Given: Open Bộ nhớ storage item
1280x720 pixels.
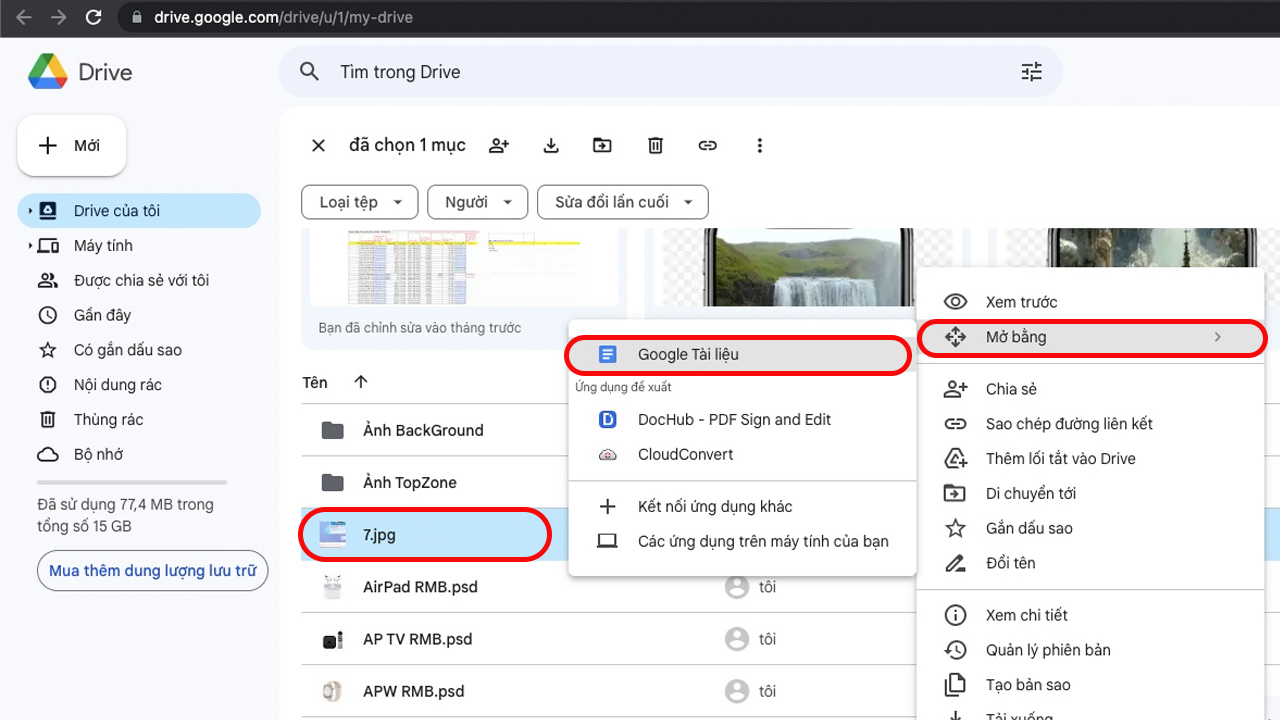Looking at the screenshot, I should tap(139, 454).
